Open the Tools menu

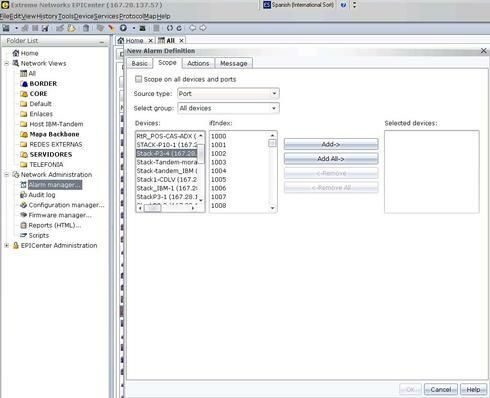[x=66, y=16]
